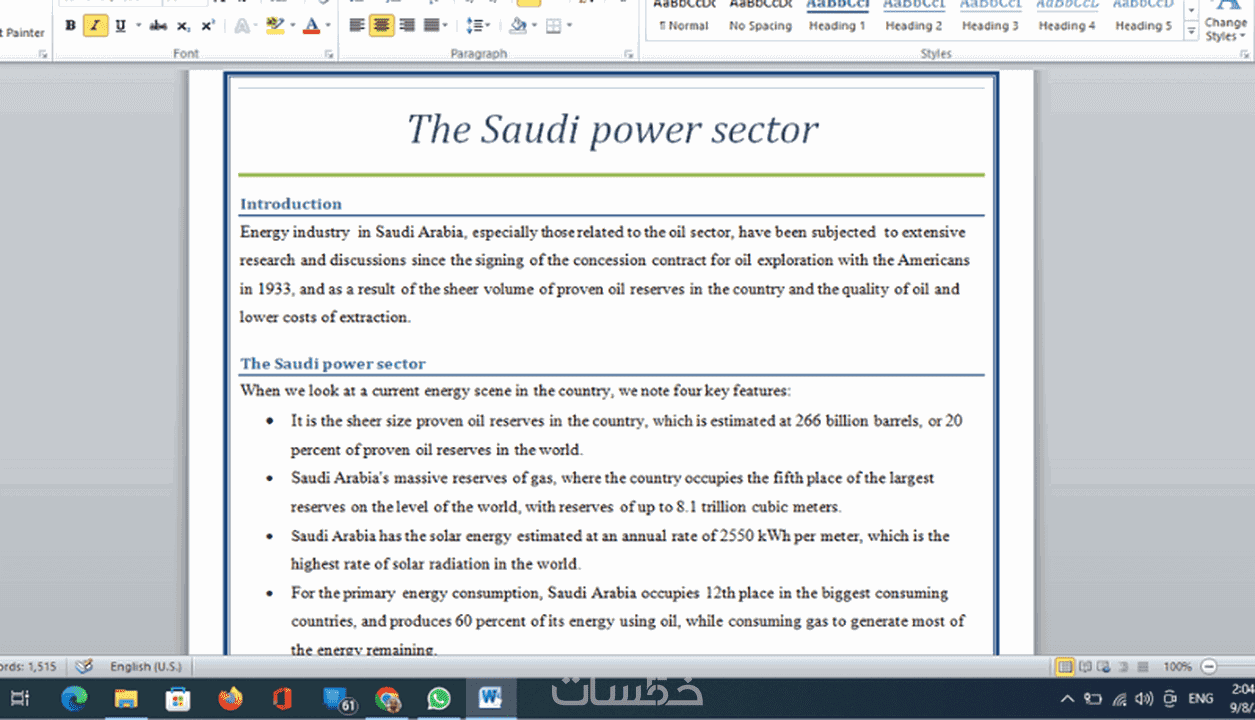Open Line Spacing options

tap(478, 26)
